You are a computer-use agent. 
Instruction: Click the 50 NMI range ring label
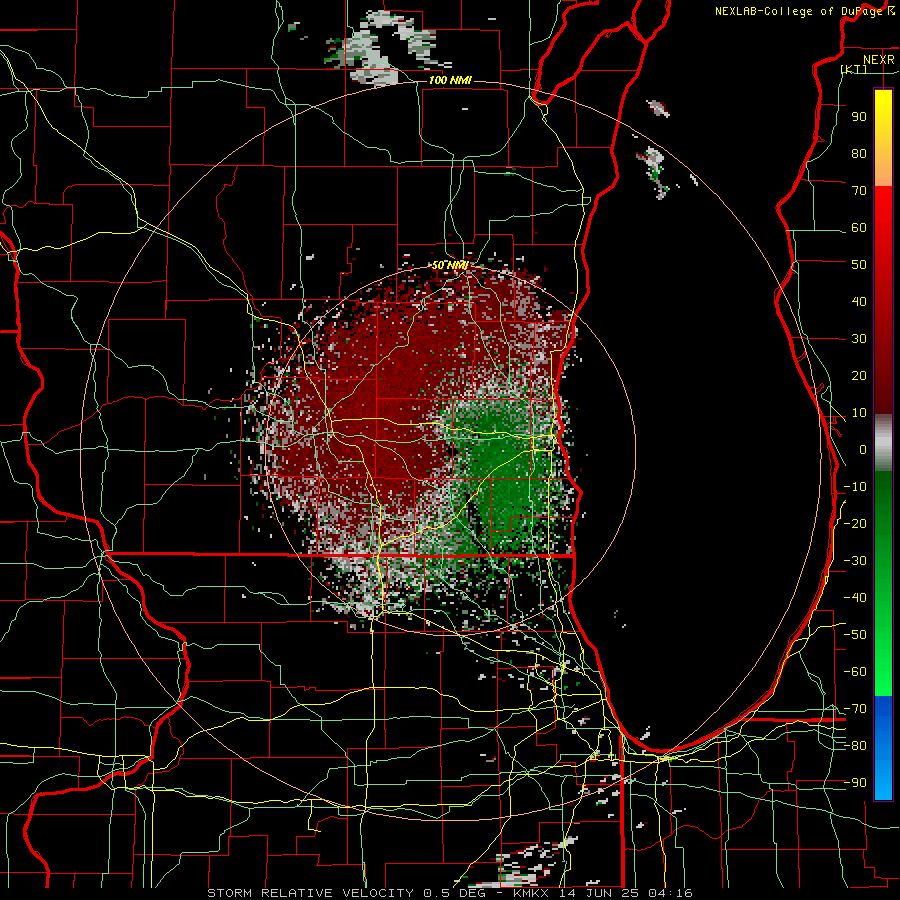pyautogui.click(x=450, y=265)
